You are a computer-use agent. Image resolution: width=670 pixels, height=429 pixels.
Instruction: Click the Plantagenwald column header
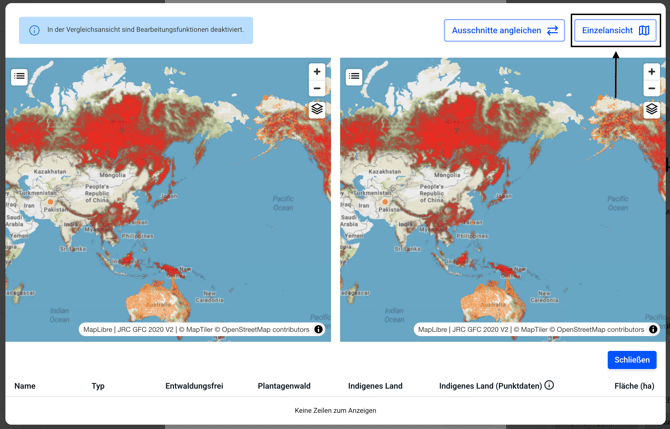[284, 386]
